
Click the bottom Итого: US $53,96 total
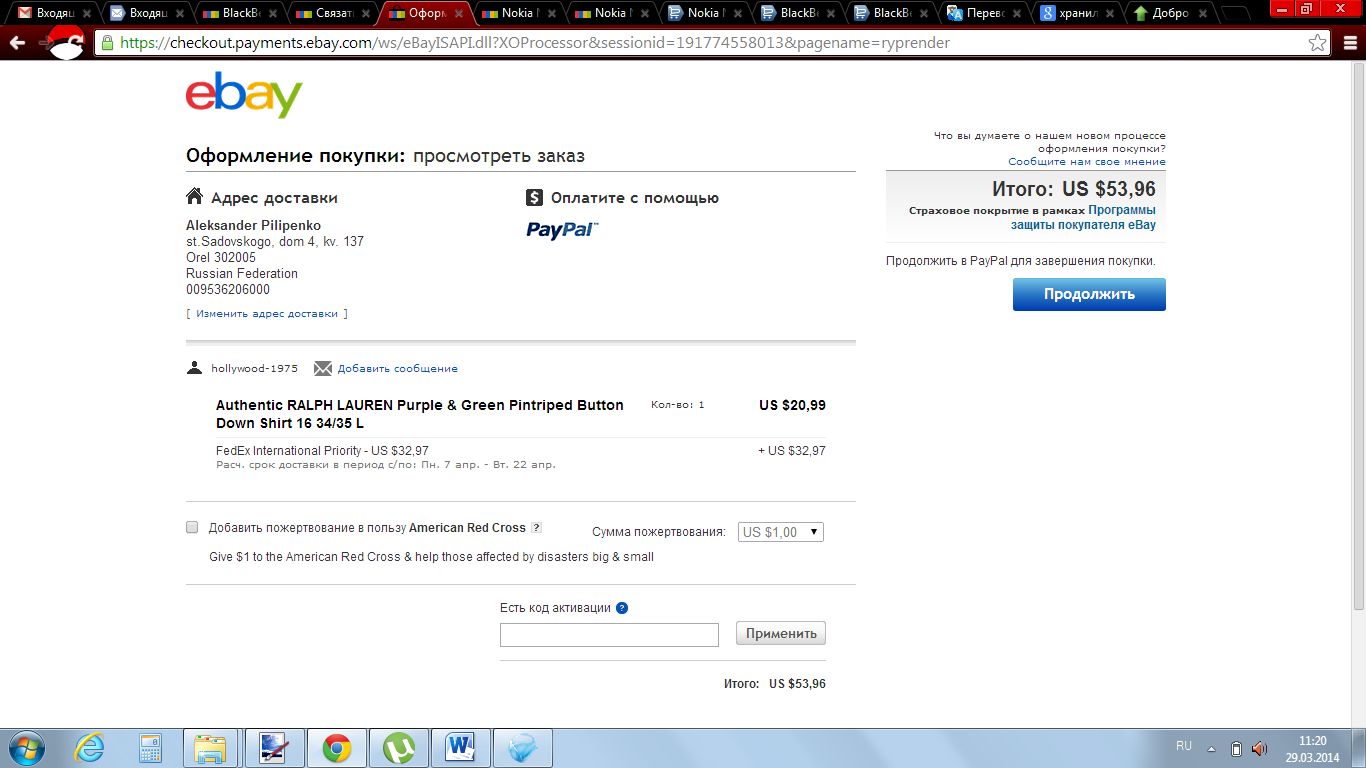(x=775, y=684)
